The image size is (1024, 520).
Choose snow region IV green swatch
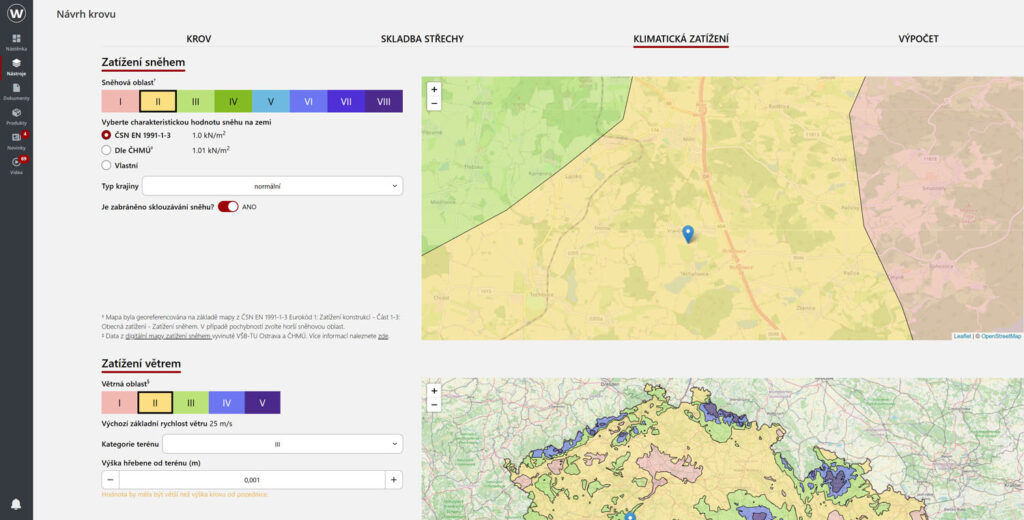pyautogui.click(x=232, y=101)
